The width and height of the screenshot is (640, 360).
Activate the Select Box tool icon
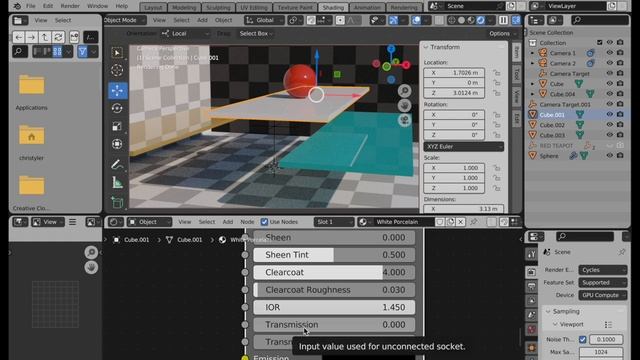pyautogui.click(x=118, y=53)
